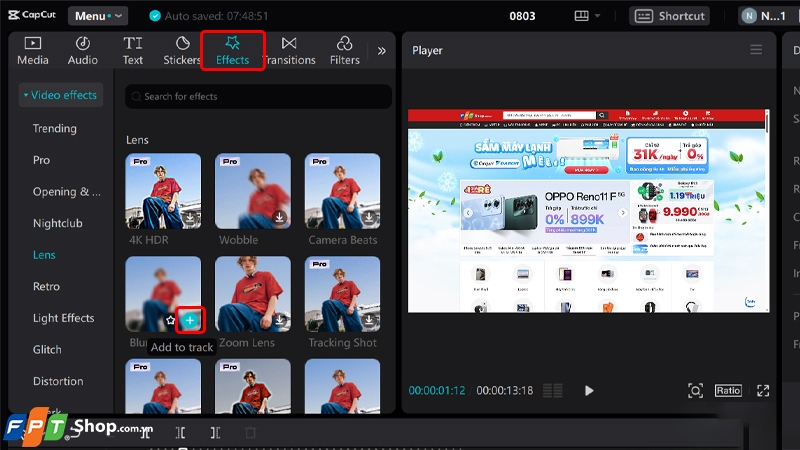Open the Audio tab
This screenshot has height=450, width=800.
click(83, 51)
